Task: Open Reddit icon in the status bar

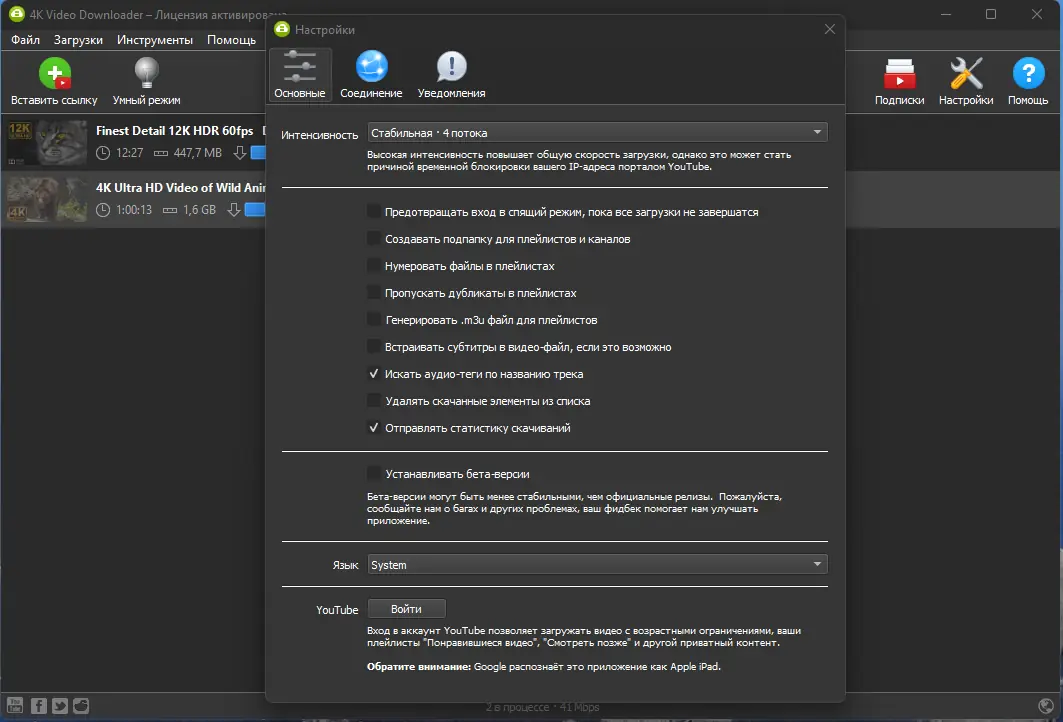Action: (81, 706)
